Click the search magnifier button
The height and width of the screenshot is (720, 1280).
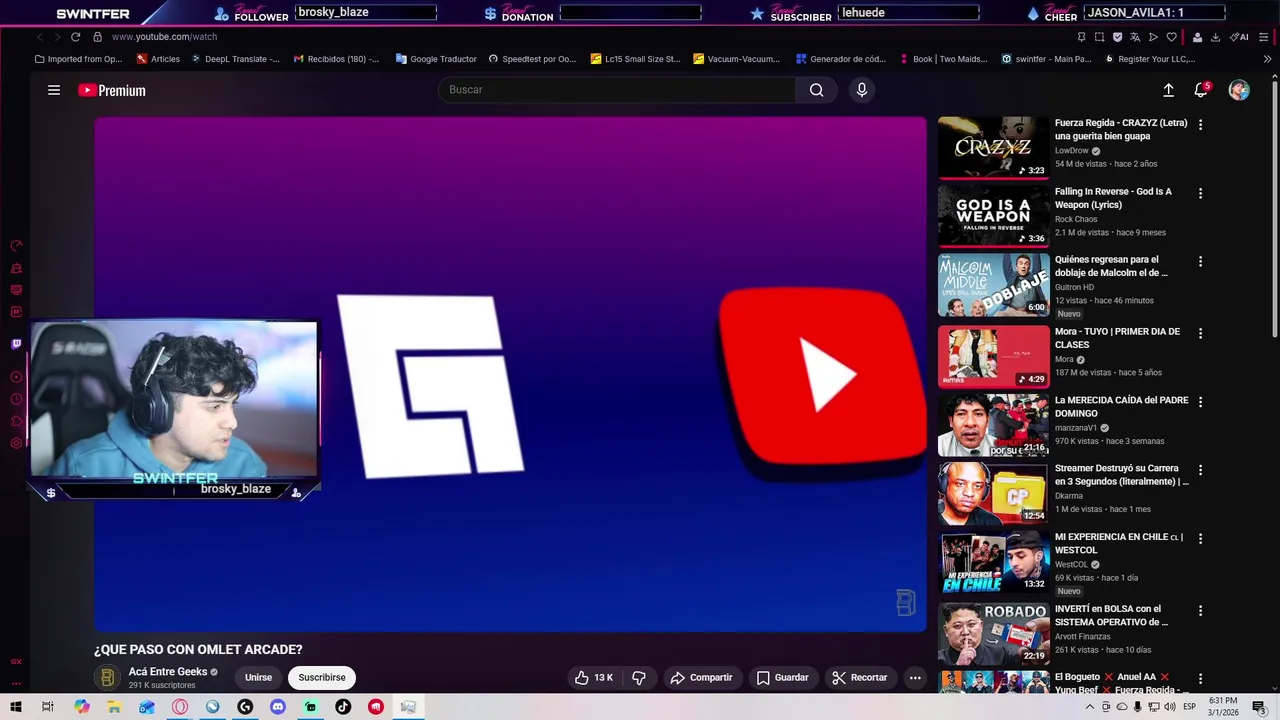(817, 90)
